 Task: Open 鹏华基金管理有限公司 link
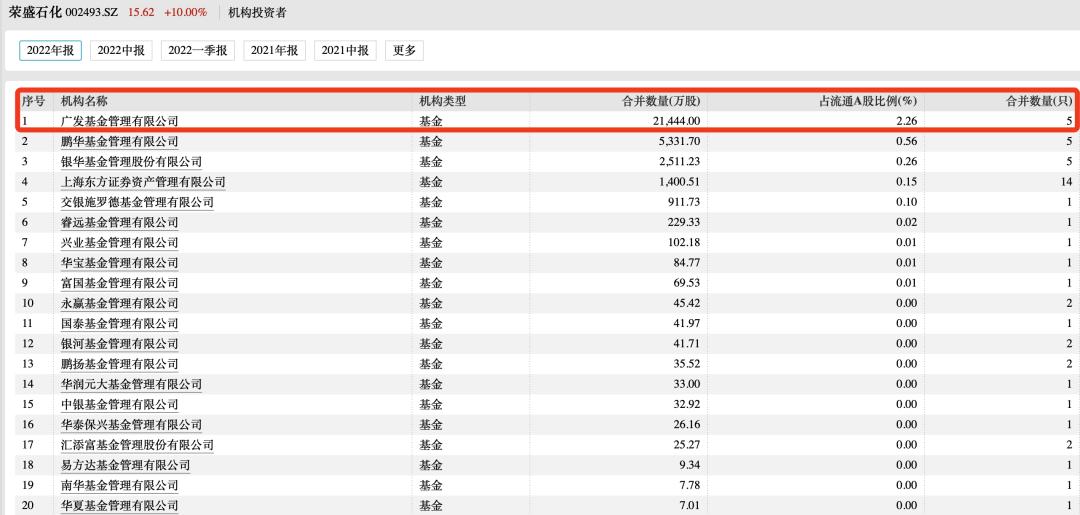click(x=119, y=141)
